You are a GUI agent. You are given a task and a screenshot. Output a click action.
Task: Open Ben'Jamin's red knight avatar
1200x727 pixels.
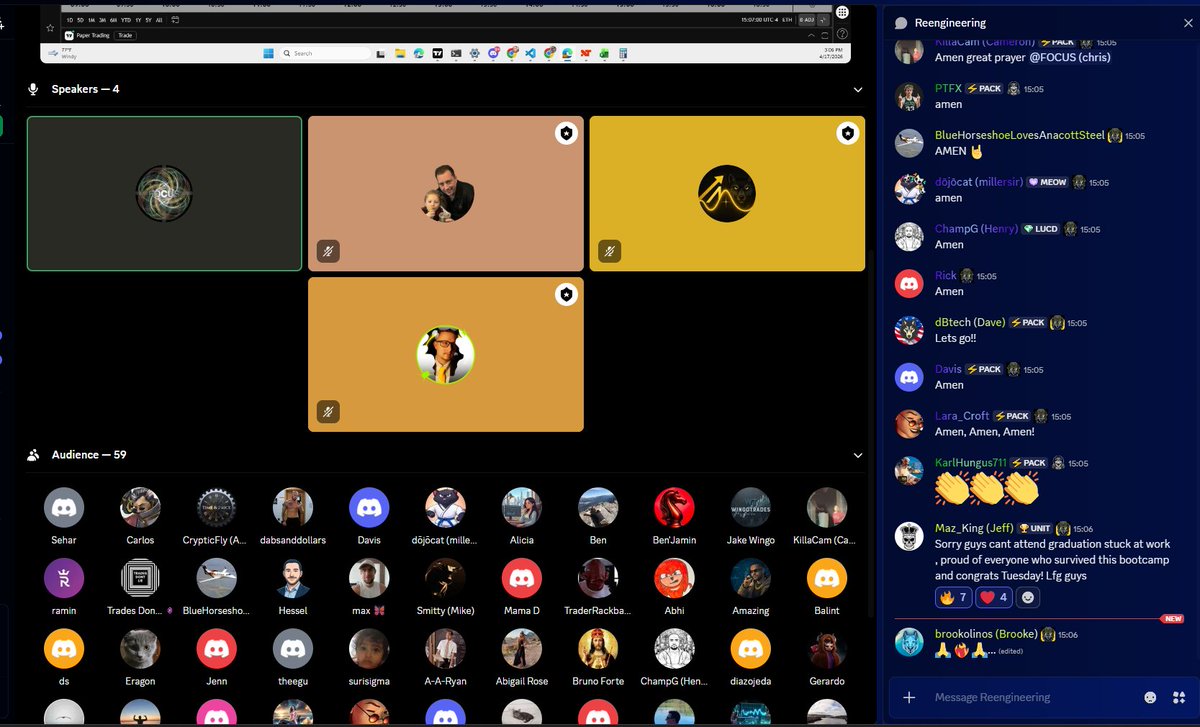674,507
